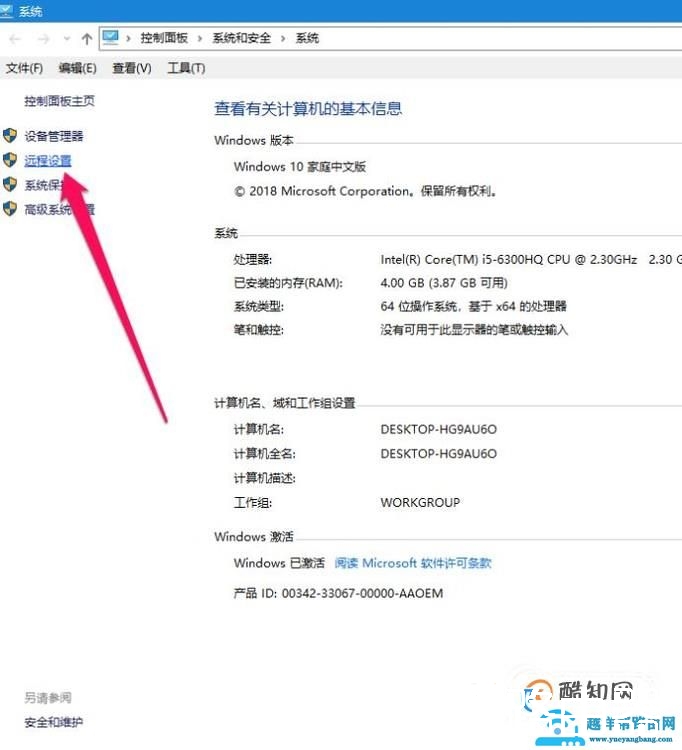The height and width of the screenshot is (750, 682).
Task: Click 没有可用于此显示器的笔或触控输入 text
Action: tap(474, 330)
